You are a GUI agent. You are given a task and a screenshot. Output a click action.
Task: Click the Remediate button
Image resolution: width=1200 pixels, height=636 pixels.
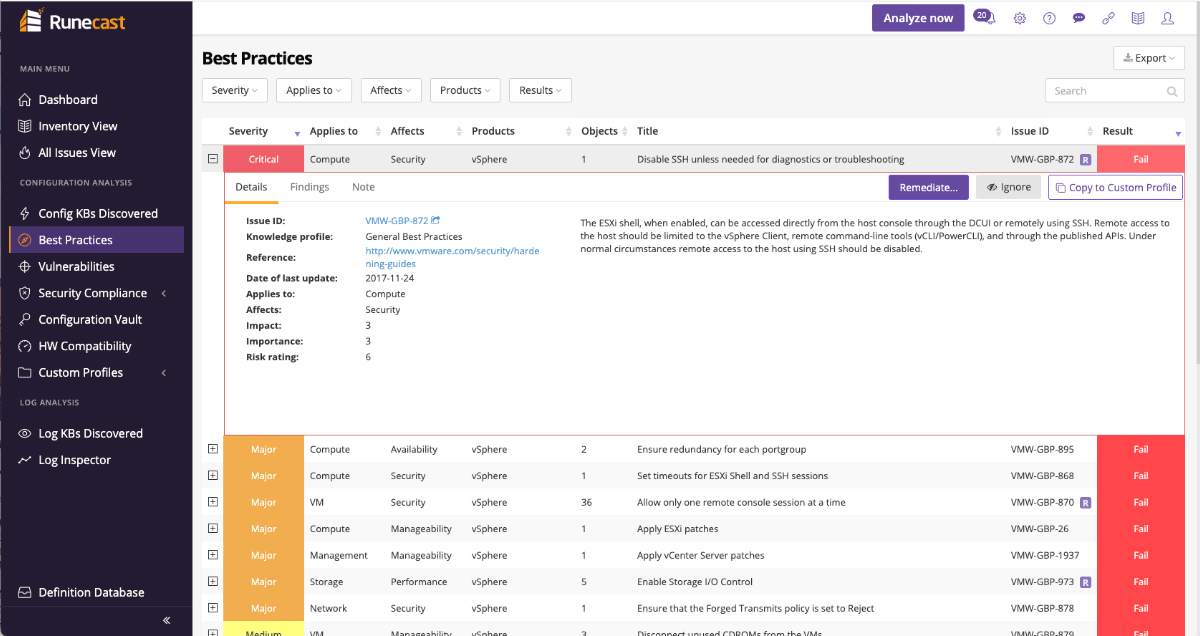tap(928, 187)
